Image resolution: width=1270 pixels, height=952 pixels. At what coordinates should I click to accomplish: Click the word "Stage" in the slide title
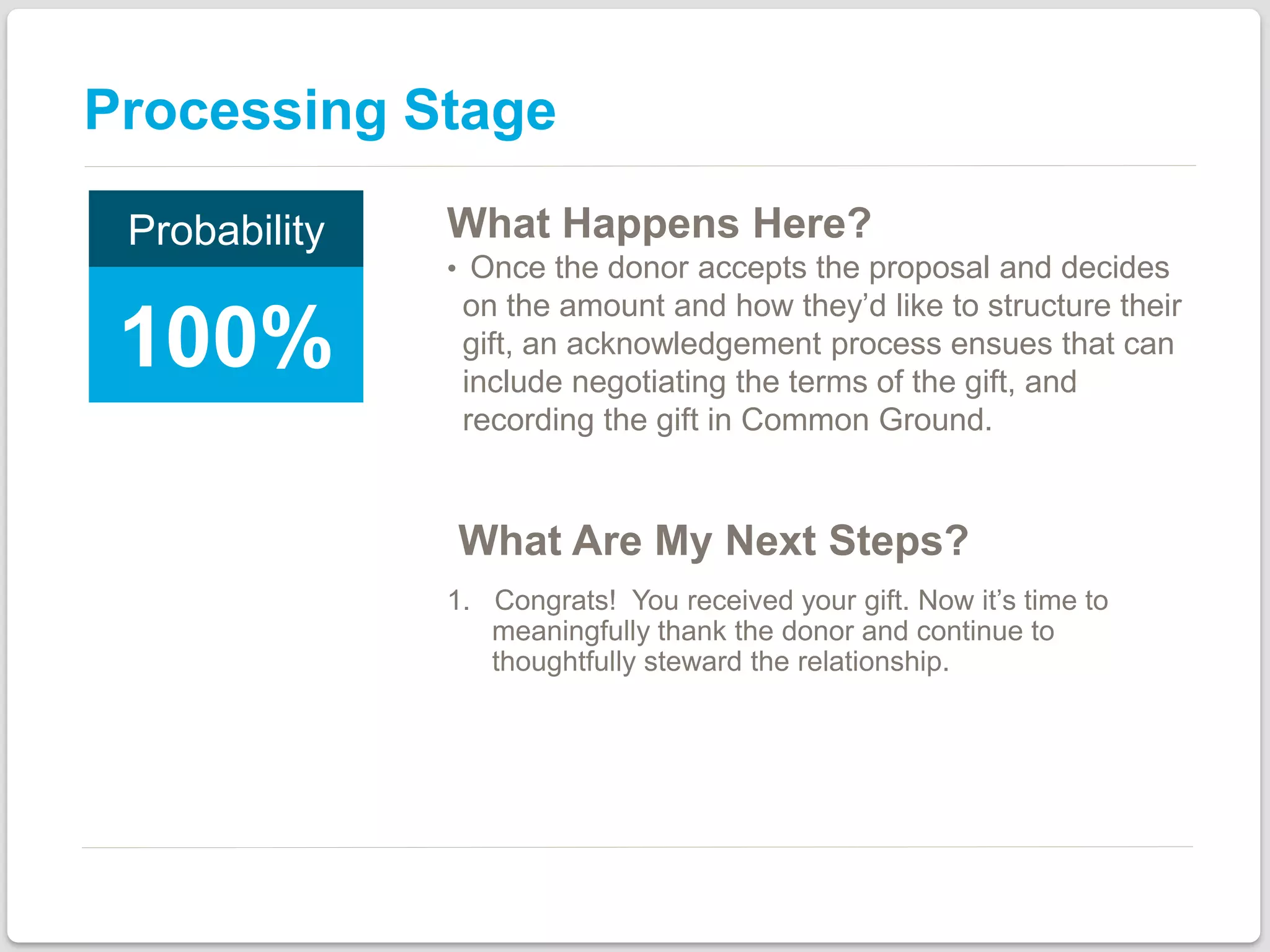pos(479,112)
